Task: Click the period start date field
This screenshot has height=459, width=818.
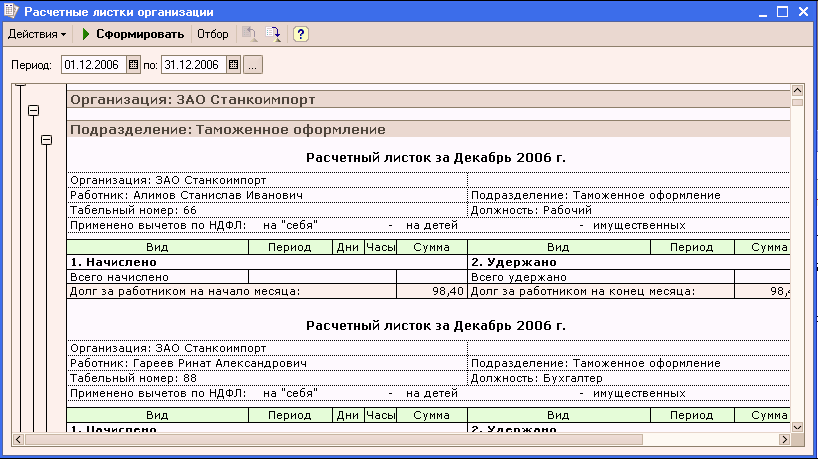Action: 93,65
